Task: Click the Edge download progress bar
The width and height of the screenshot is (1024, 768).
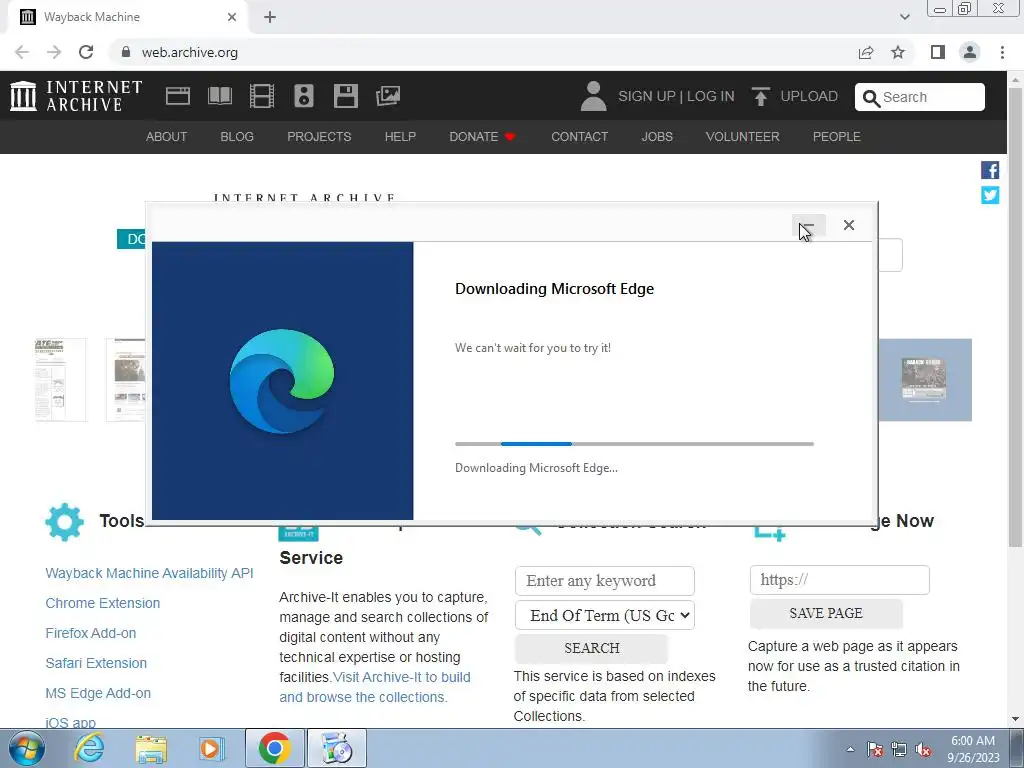Action: click(634, 444)
